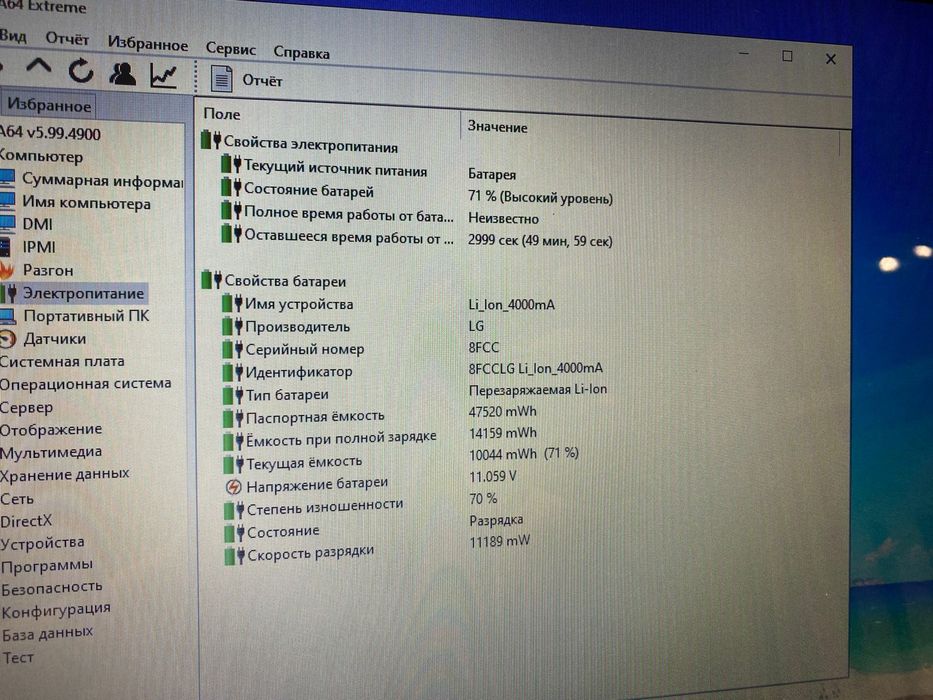This screenshot has height=700, width=933.
Task: Click the Поле column header
Action: pos(222,114)
